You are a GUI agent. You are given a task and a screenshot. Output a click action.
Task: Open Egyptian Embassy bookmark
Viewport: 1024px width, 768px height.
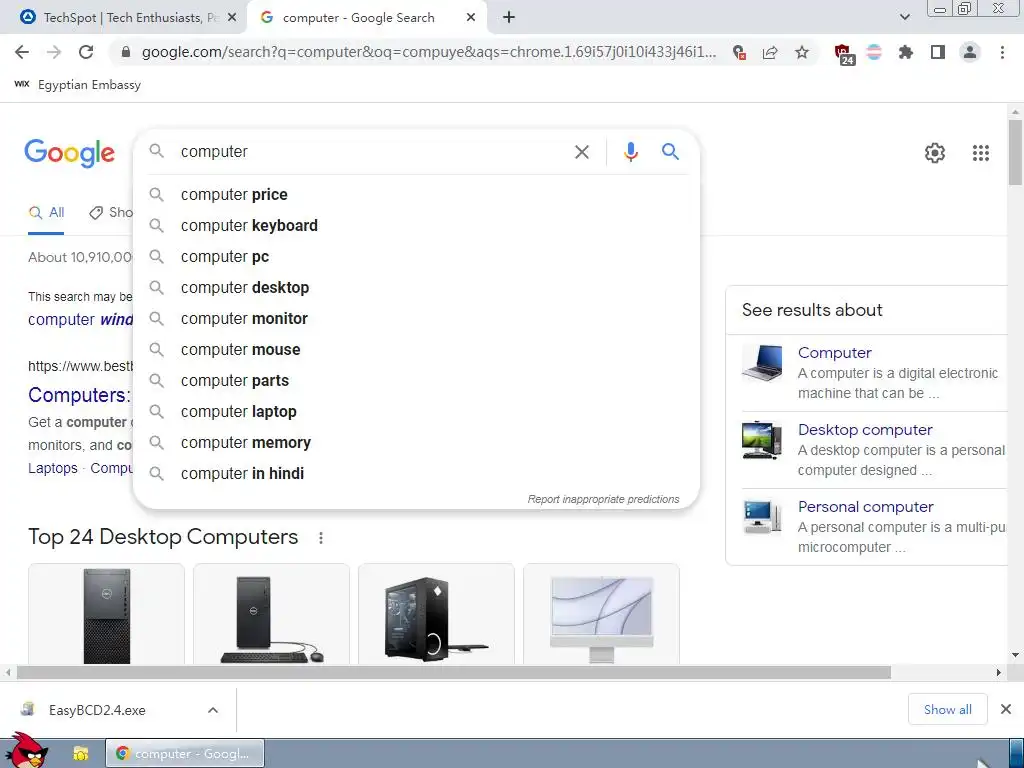[77, 85]
